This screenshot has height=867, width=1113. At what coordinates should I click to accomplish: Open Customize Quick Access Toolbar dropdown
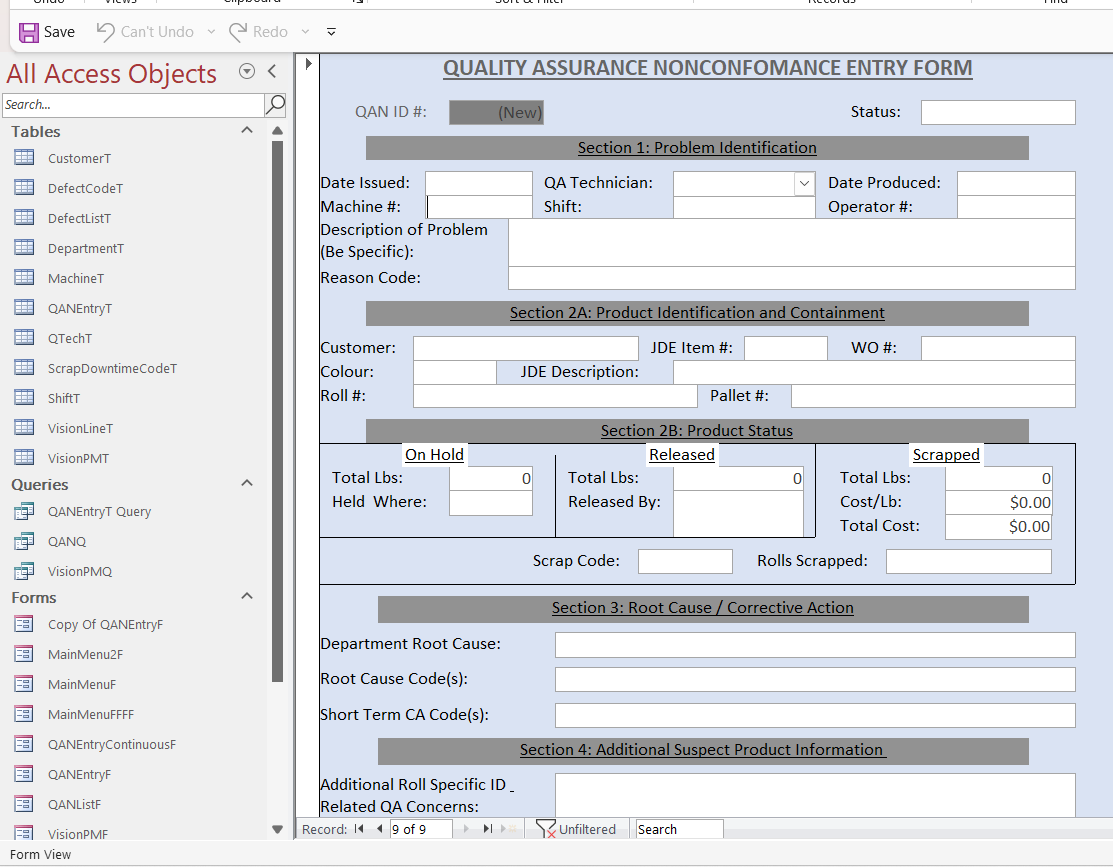click(x=331, y=32)
